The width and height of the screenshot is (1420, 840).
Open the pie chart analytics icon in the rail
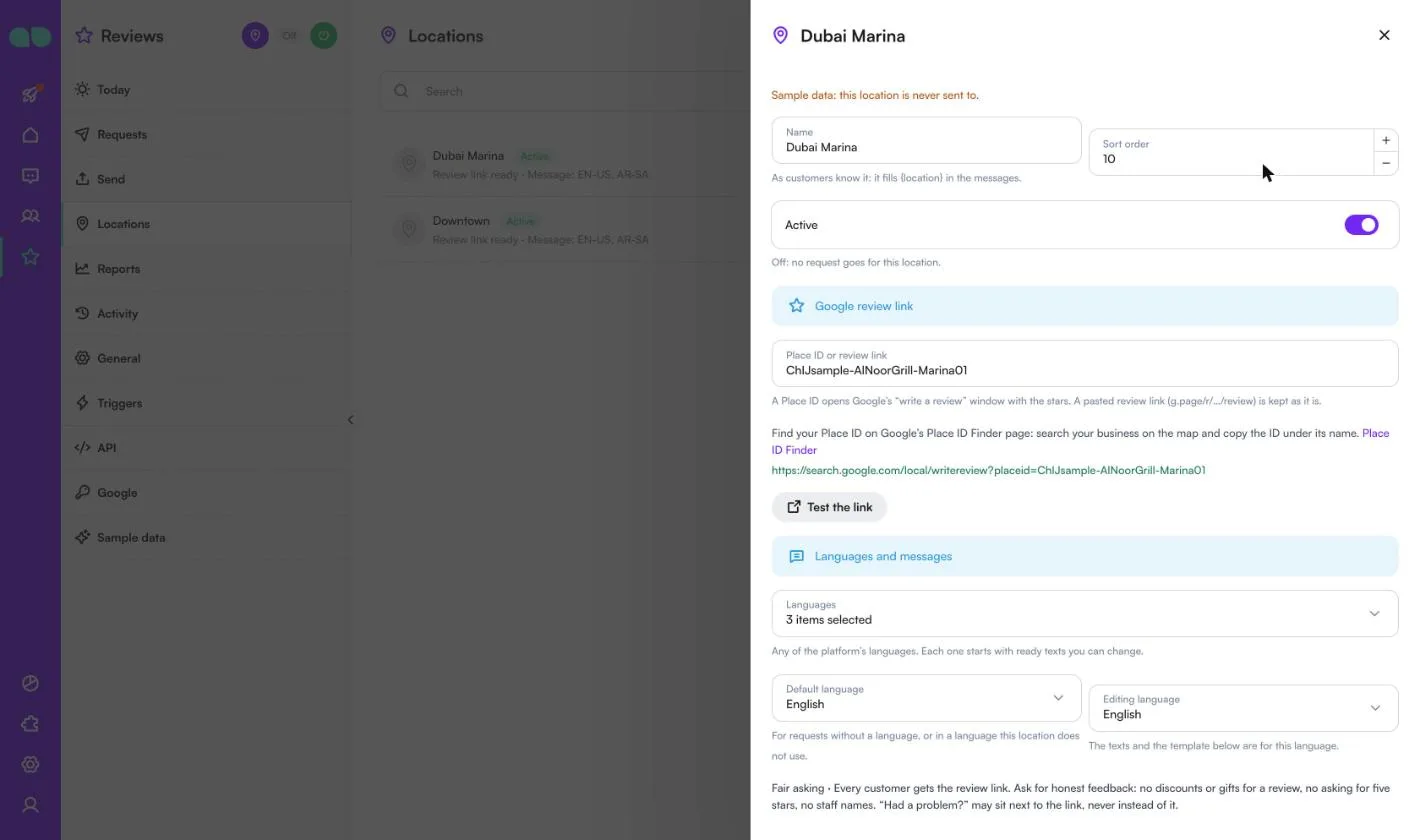(x=30, y=683)
